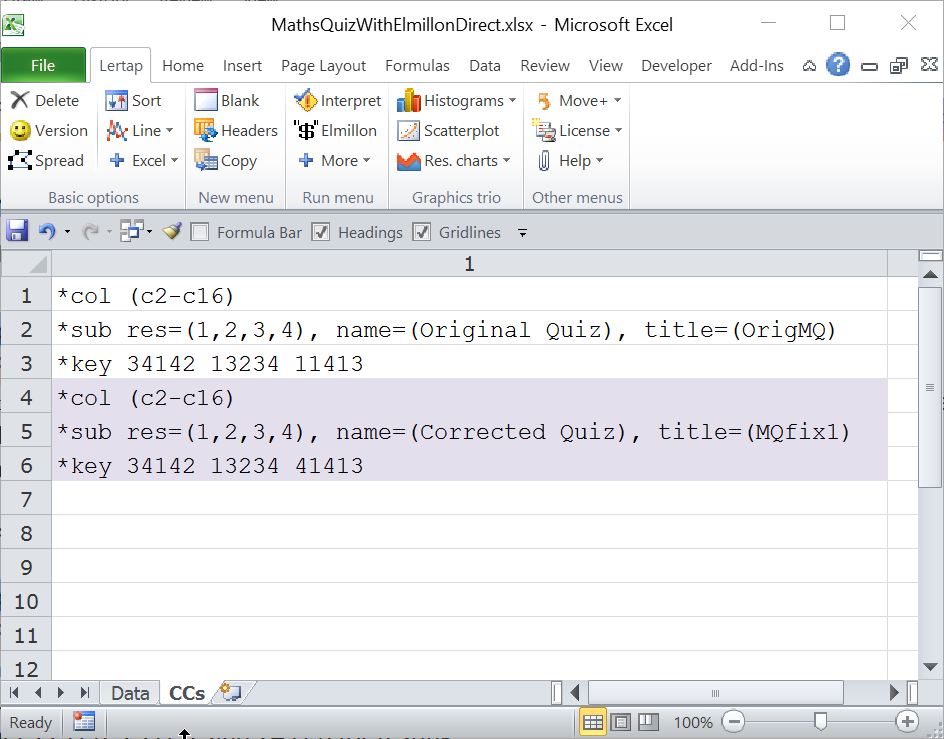The image size is (944, 739).
Task: Open the Page Layout tab
Action: pyautogui.click(x=323, y=66)
